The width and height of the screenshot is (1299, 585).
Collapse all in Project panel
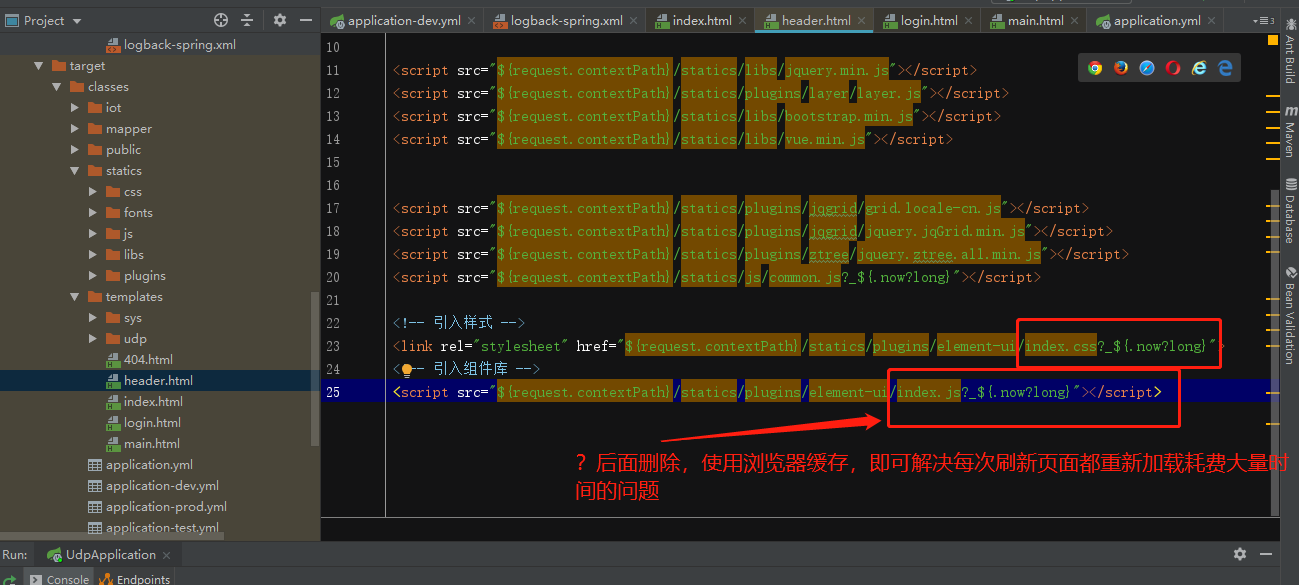247,20
